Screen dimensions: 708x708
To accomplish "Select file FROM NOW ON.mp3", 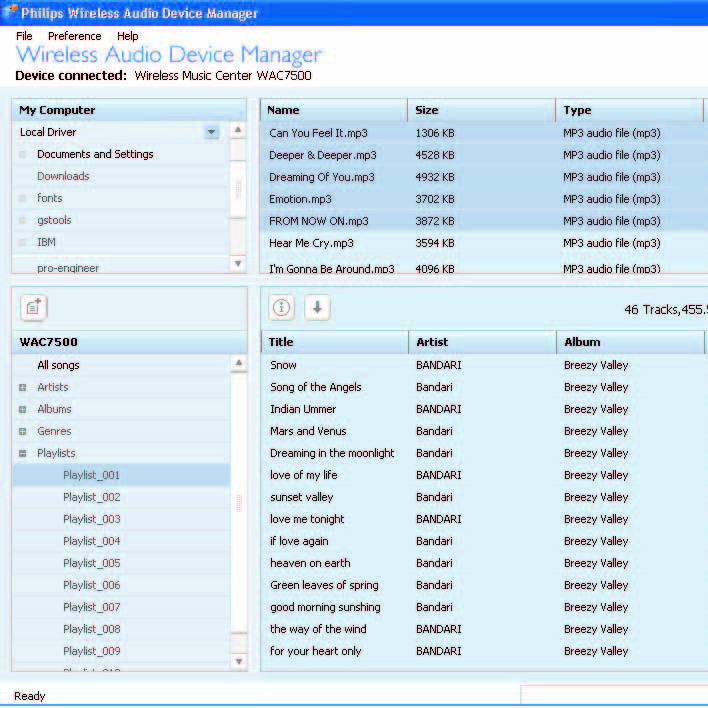I will click(x=319, y=221).
